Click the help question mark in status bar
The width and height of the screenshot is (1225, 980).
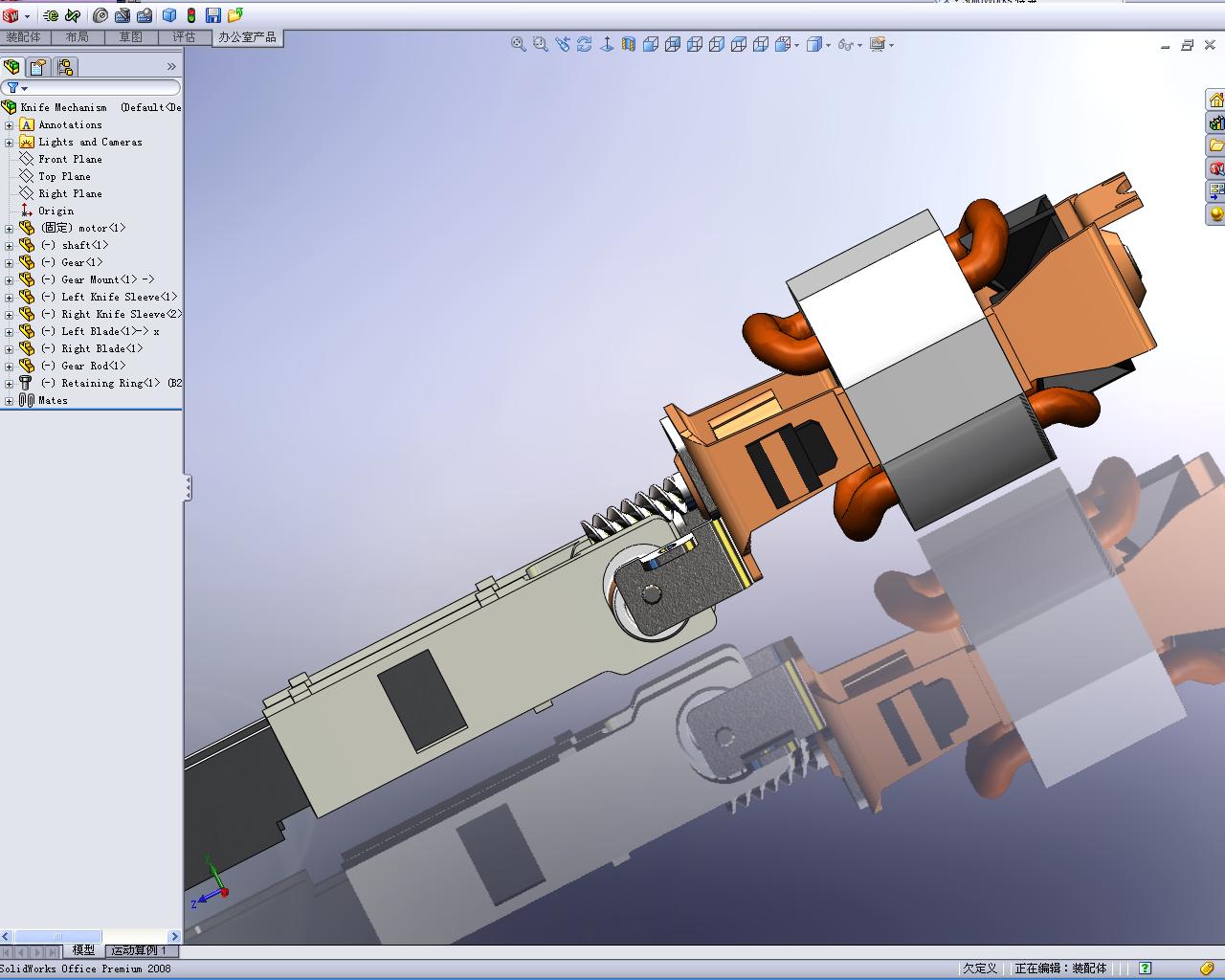(1146, 969)
